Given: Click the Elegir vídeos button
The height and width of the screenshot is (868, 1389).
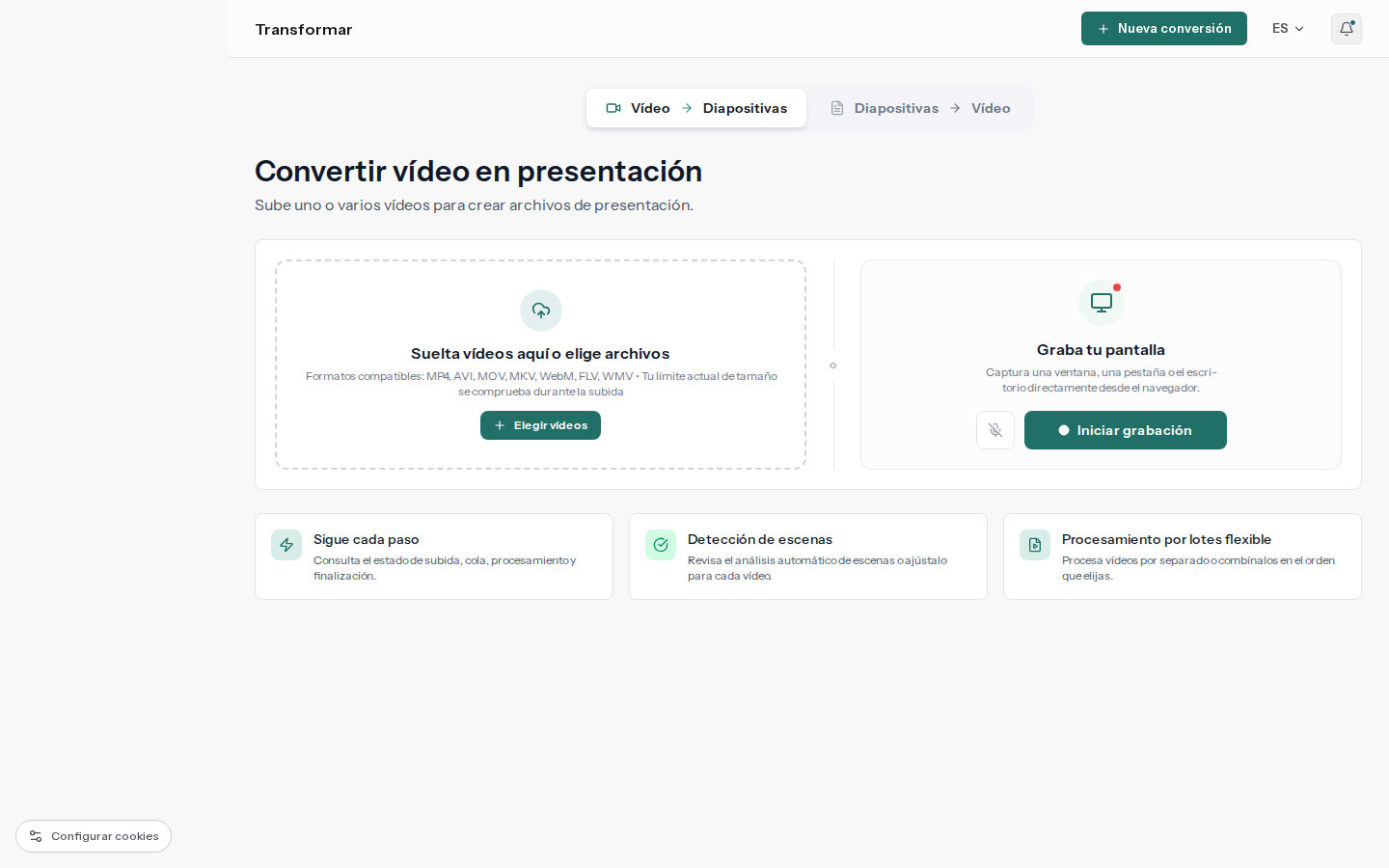Looking at the screenshot, I should 540,425.
